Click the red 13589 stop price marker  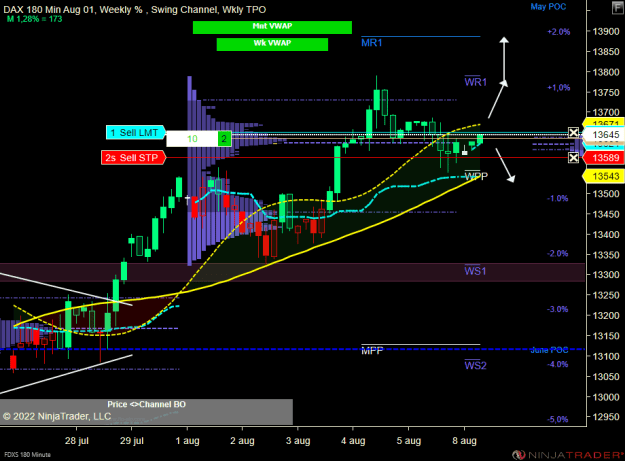(604, 158)
